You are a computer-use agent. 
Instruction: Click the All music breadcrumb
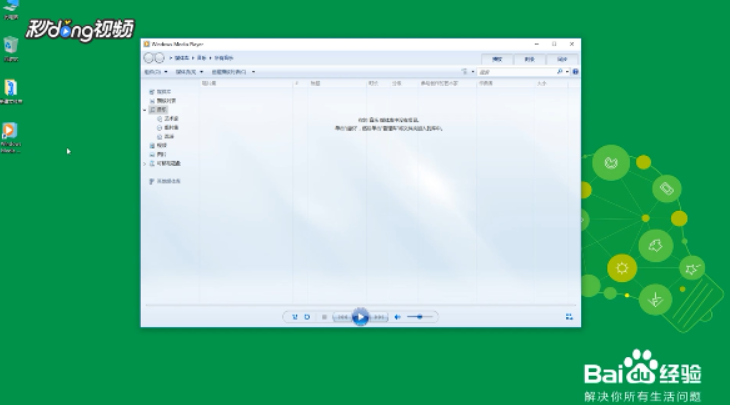(223, 58)
